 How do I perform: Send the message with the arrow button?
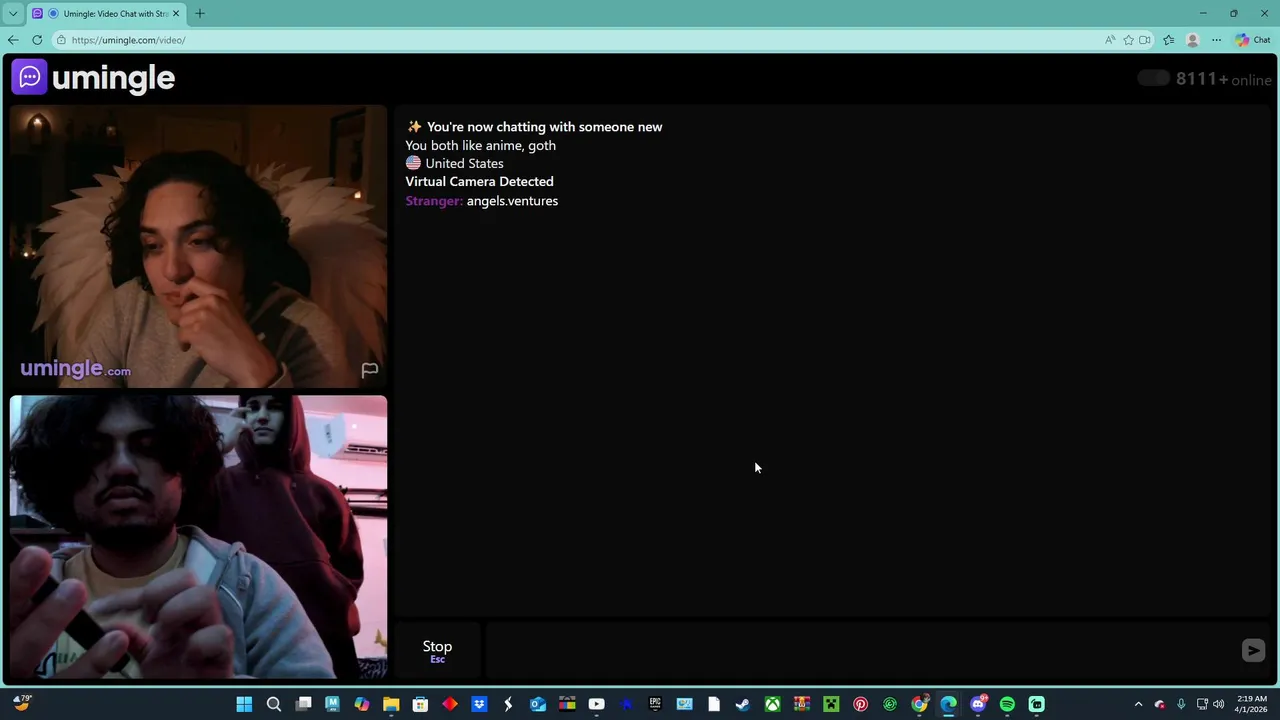(1253, 651)
